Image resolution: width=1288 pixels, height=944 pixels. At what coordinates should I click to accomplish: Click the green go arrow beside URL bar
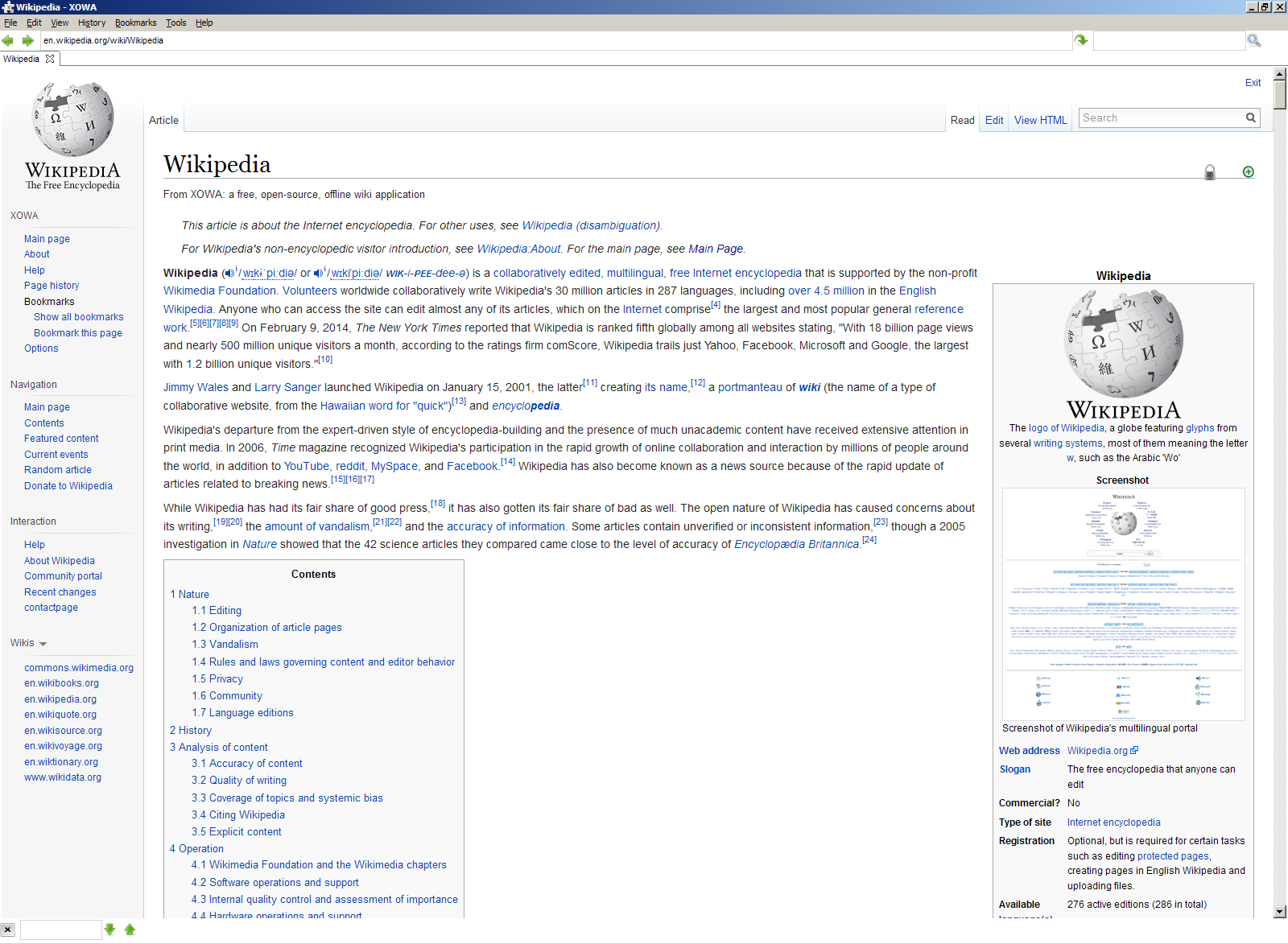[x=1081, y=40]
